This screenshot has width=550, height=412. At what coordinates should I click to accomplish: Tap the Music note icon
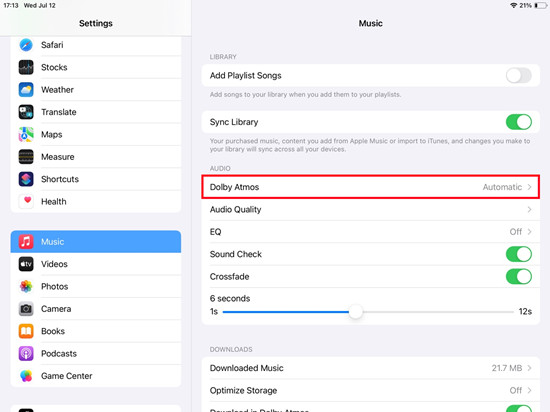click(26, 242)
